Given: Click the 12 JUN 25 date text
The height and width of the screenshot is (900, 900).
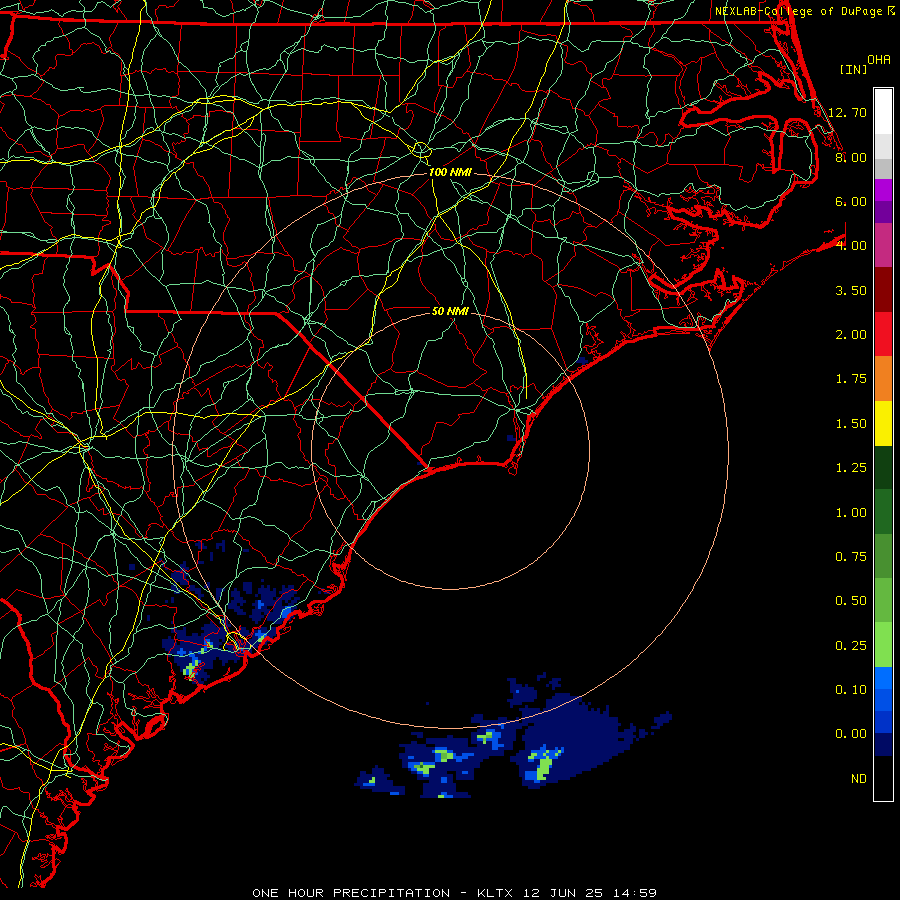Looking at the screenshot, I should 562,893.
